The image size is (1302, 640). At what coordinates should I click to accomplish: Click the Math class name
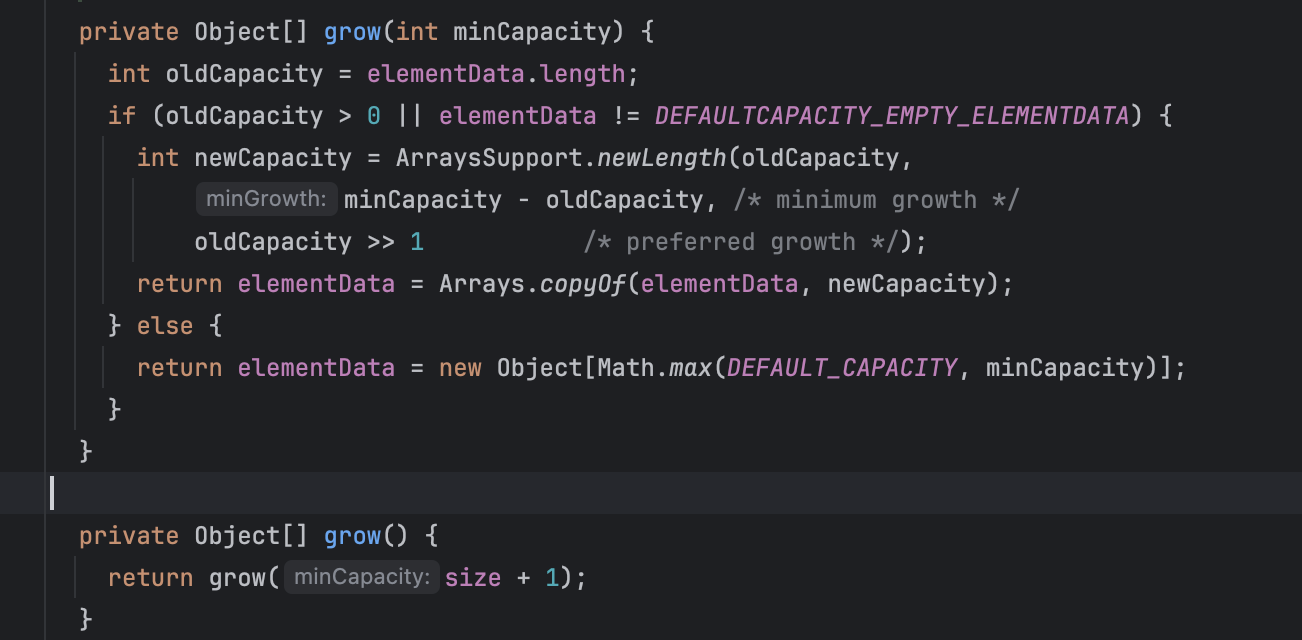pos(626,368)
